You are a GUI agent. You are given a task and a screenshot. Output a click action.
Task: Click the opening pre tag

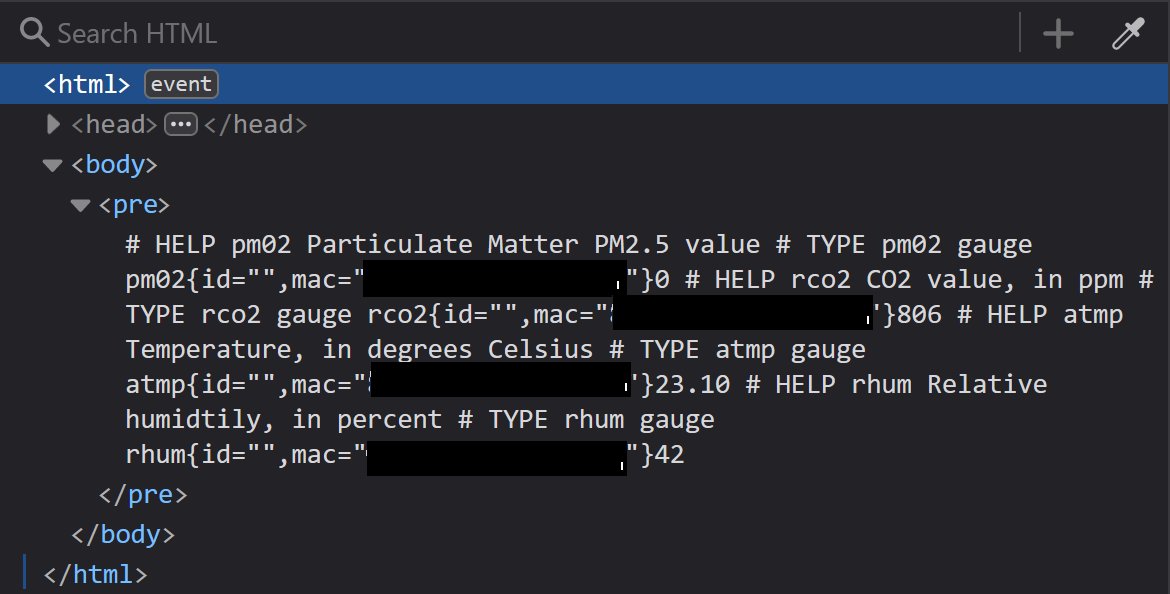[134, 204]
